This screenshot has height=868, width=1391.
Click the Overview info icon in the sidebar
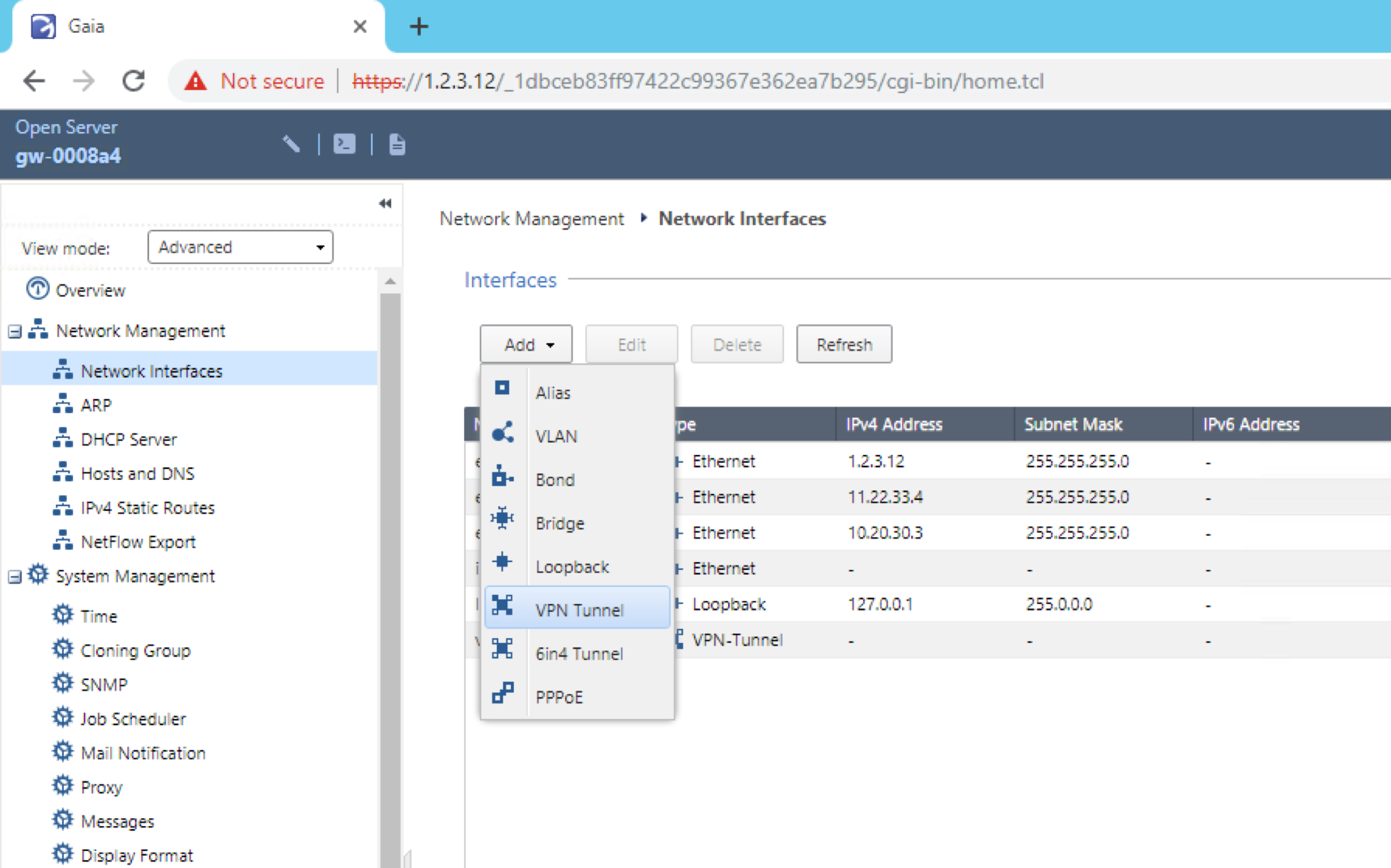pos(38,290)
